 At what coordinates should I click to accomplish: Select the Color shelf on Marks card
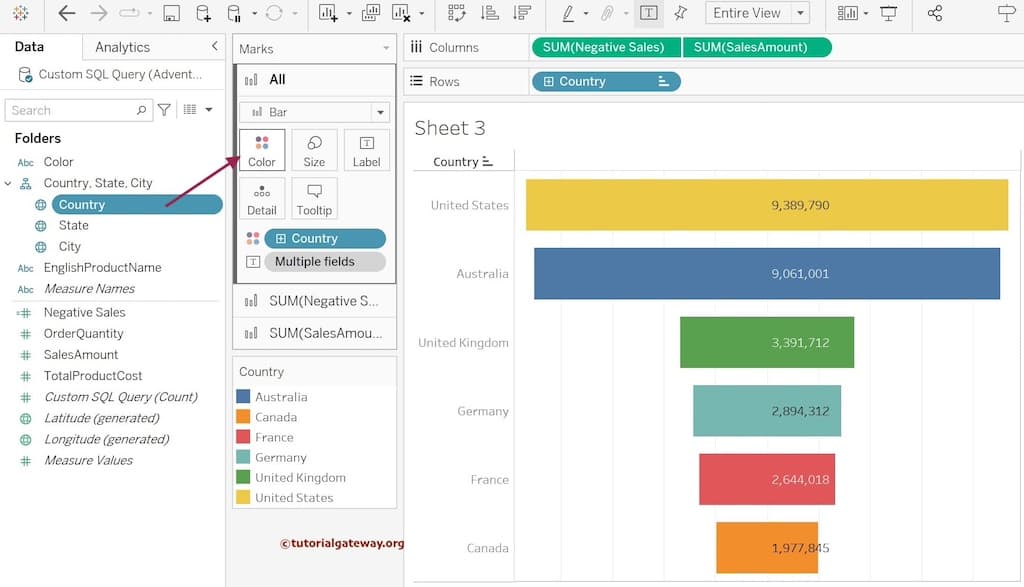(261, 149)
